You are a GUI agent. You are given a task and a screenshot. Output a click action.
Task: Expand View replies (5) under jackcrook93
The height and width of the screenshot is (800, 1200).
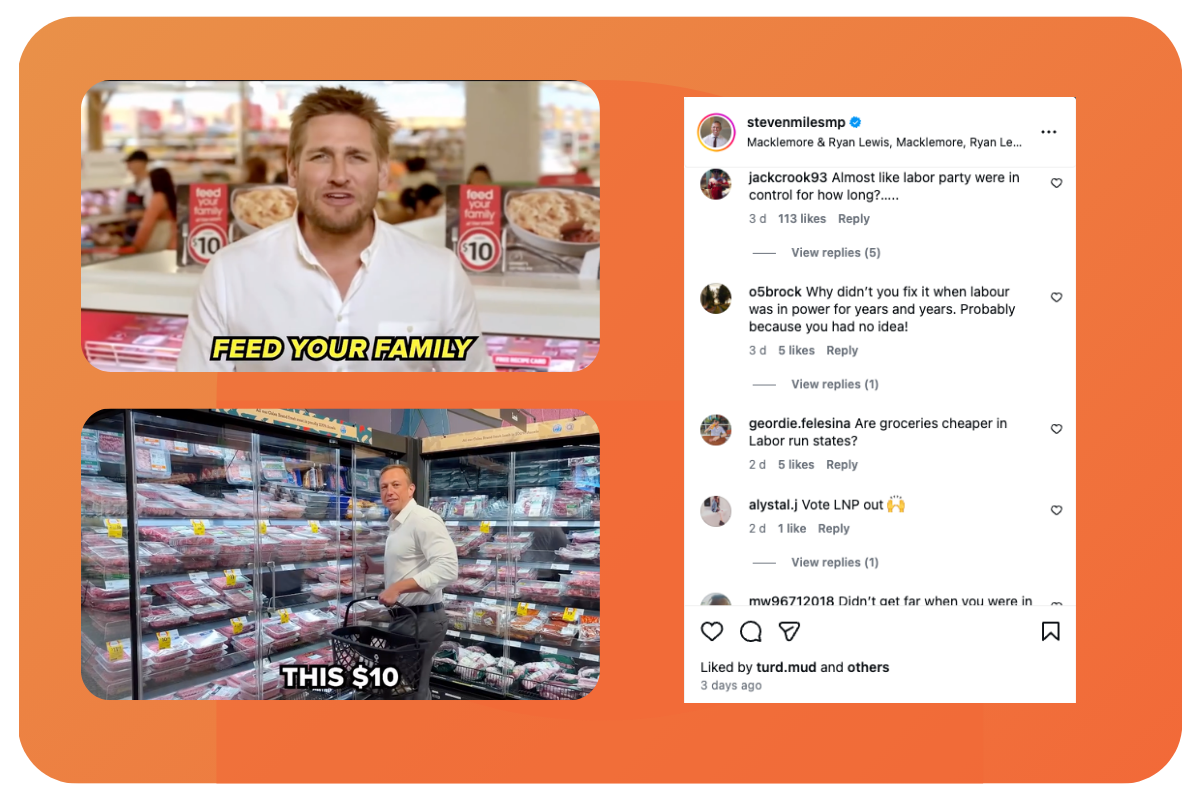tap(836, 253)
